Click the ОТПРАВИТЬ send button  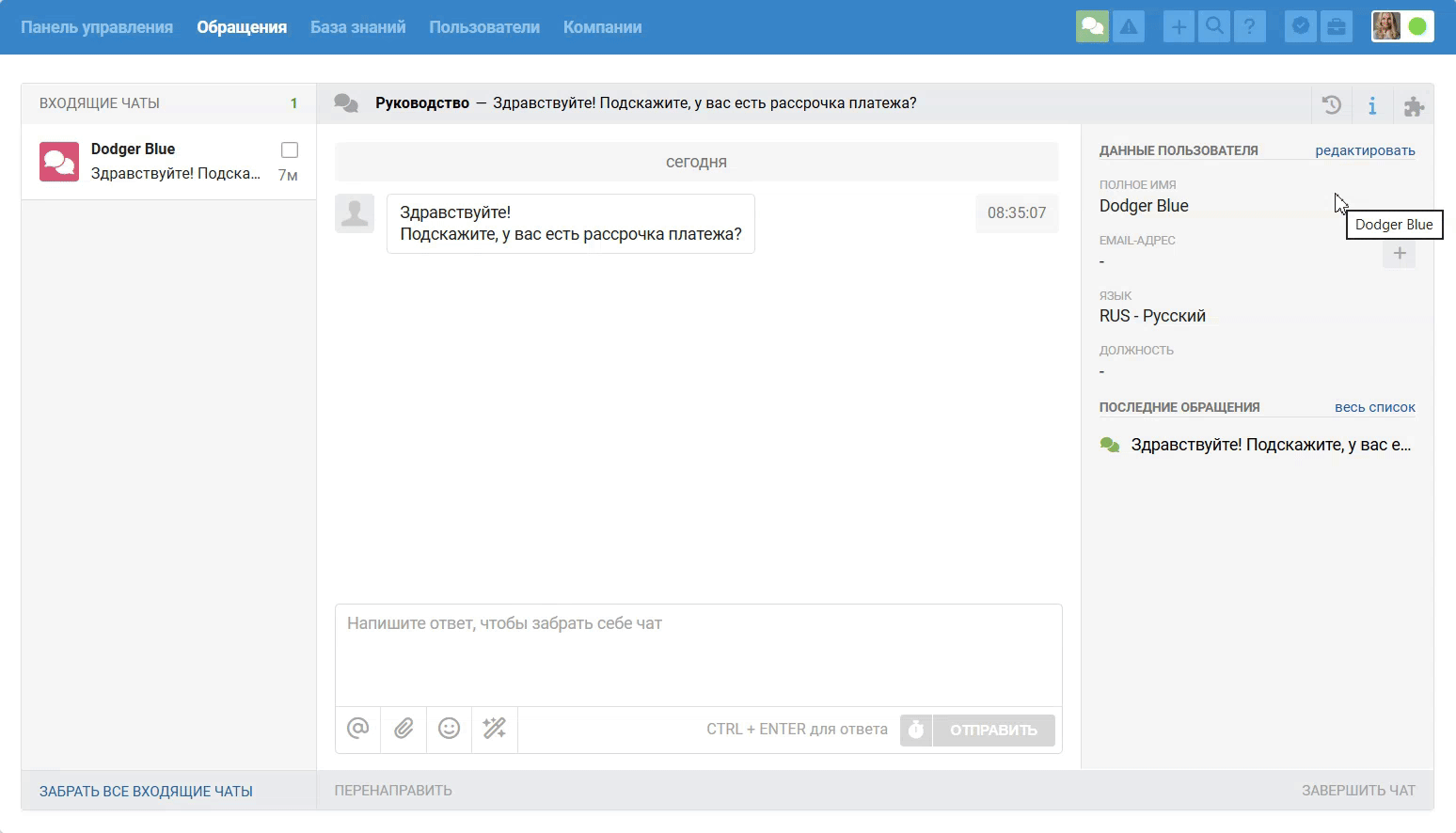tap(993, 730)
